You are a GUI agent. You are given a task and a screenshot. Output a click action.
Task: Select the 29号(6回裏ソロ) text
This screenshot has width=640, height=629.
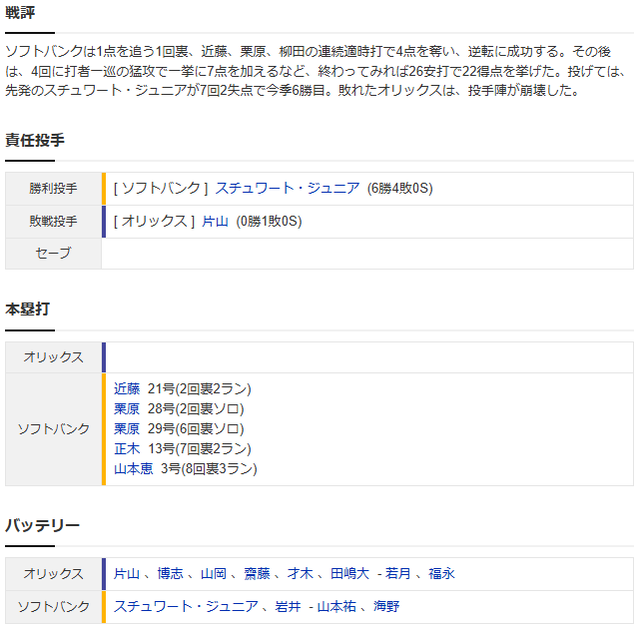point(196,429)
